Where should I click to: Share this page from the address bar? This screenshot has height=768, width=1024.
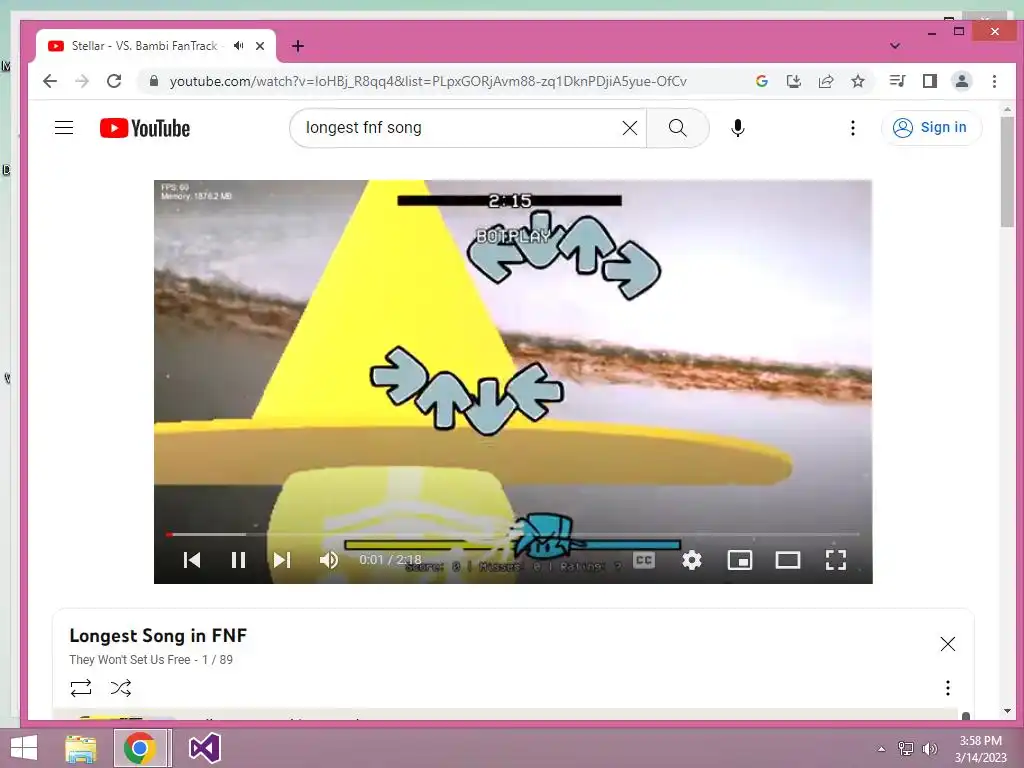coord(825,81)
